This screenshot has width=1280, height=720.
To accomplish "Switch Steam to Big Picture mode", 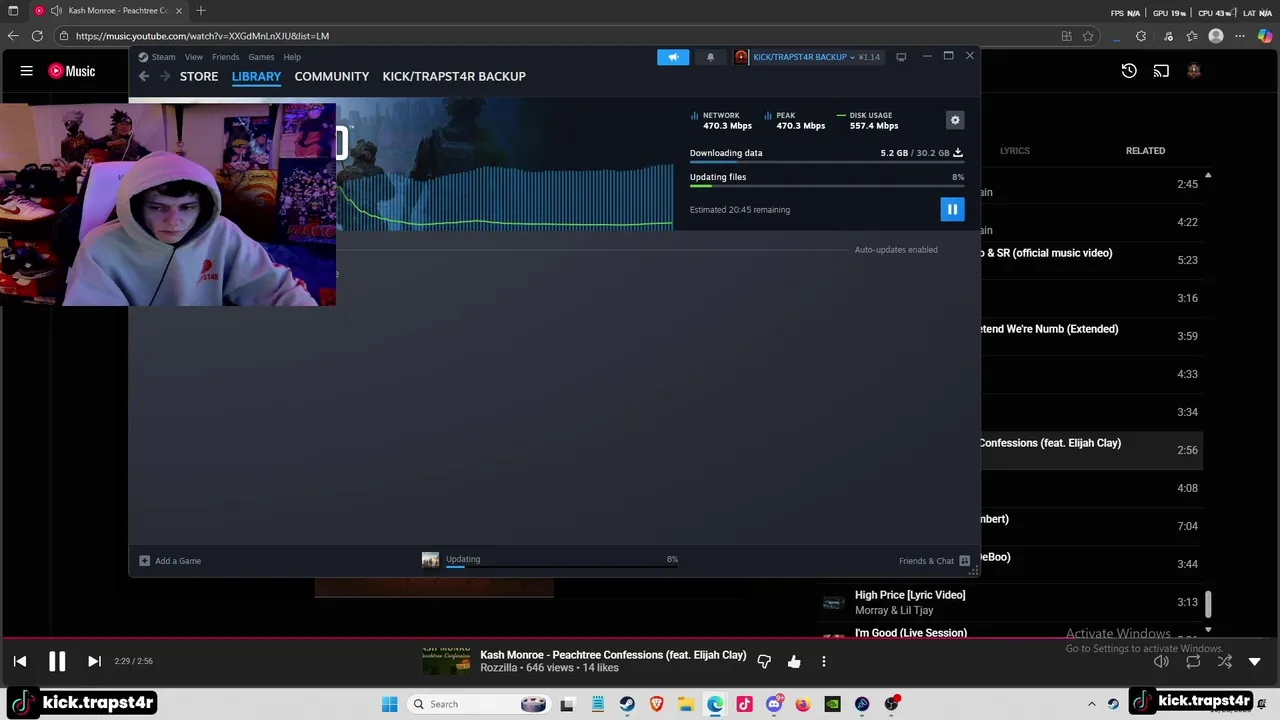I will tap(901, 57).
